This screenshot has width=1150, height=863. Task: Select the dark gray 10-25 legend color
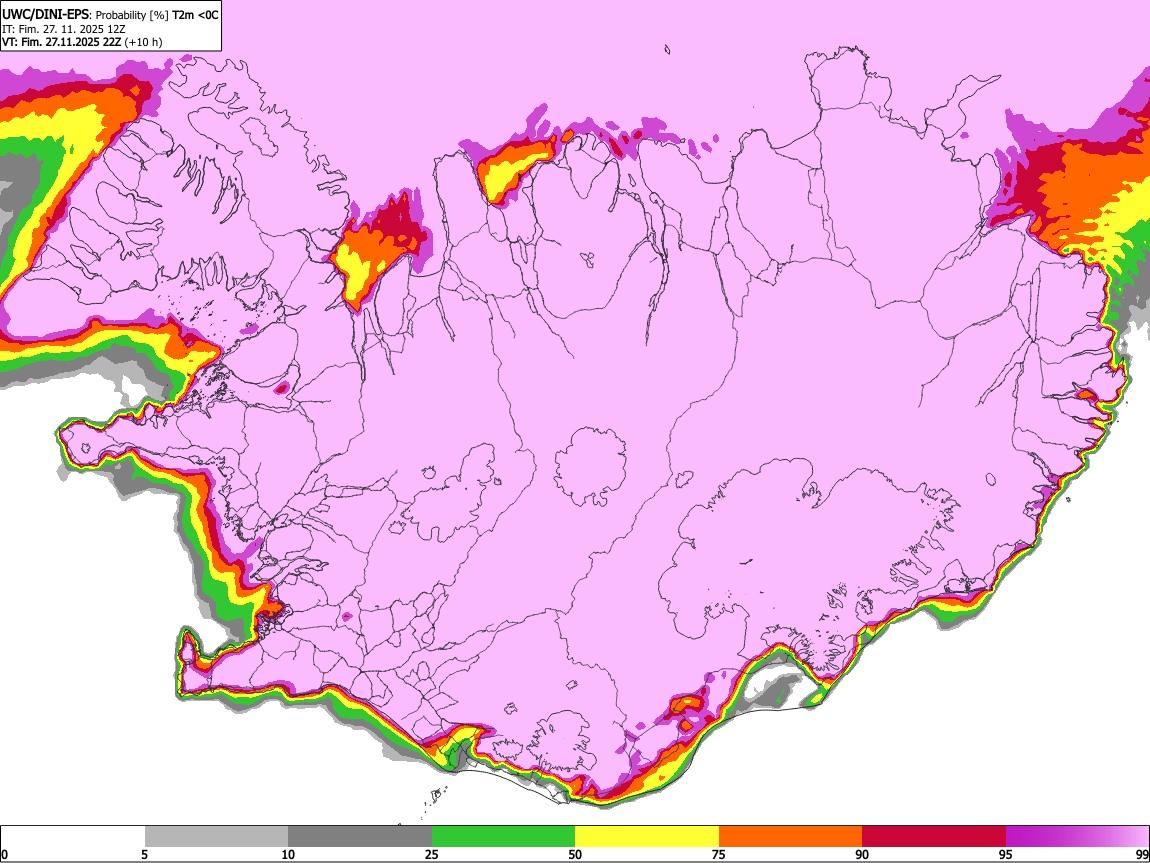click(360, 836)
